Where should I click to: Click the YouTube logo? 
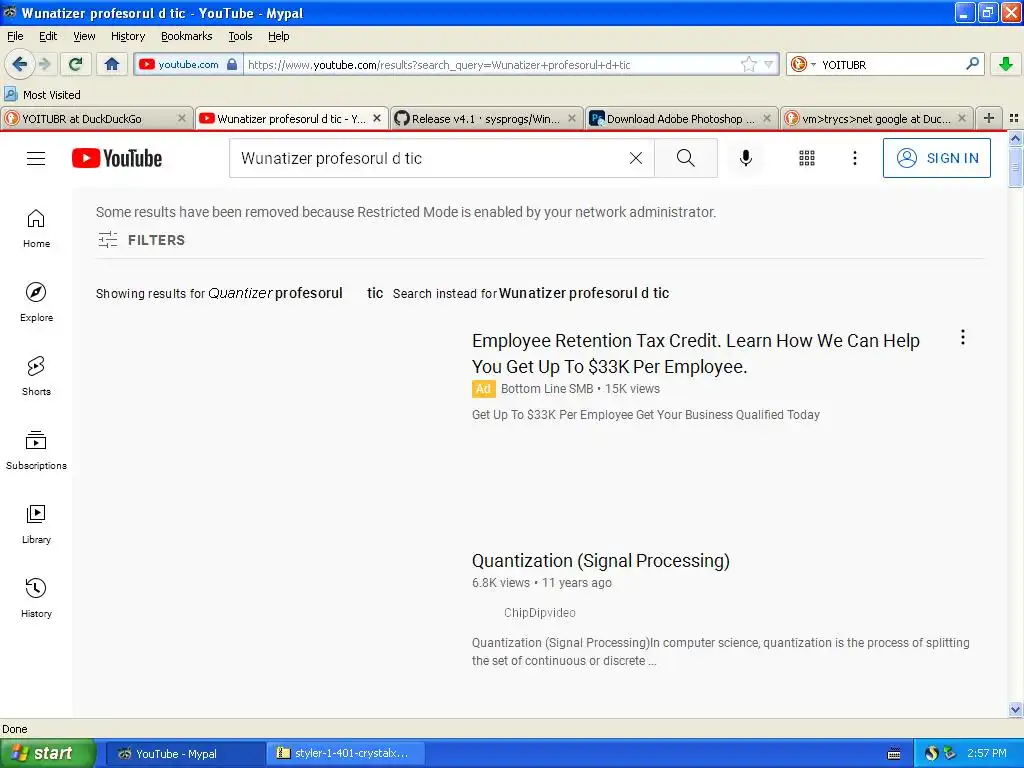click(117, 158)
